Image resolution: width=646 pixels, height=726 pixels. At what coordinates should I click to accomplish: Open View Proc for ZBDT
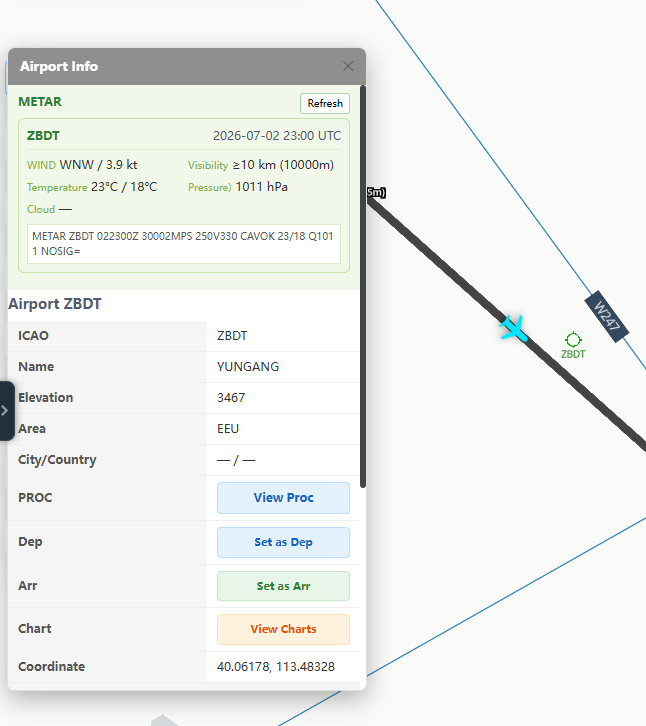coord(283,498)
